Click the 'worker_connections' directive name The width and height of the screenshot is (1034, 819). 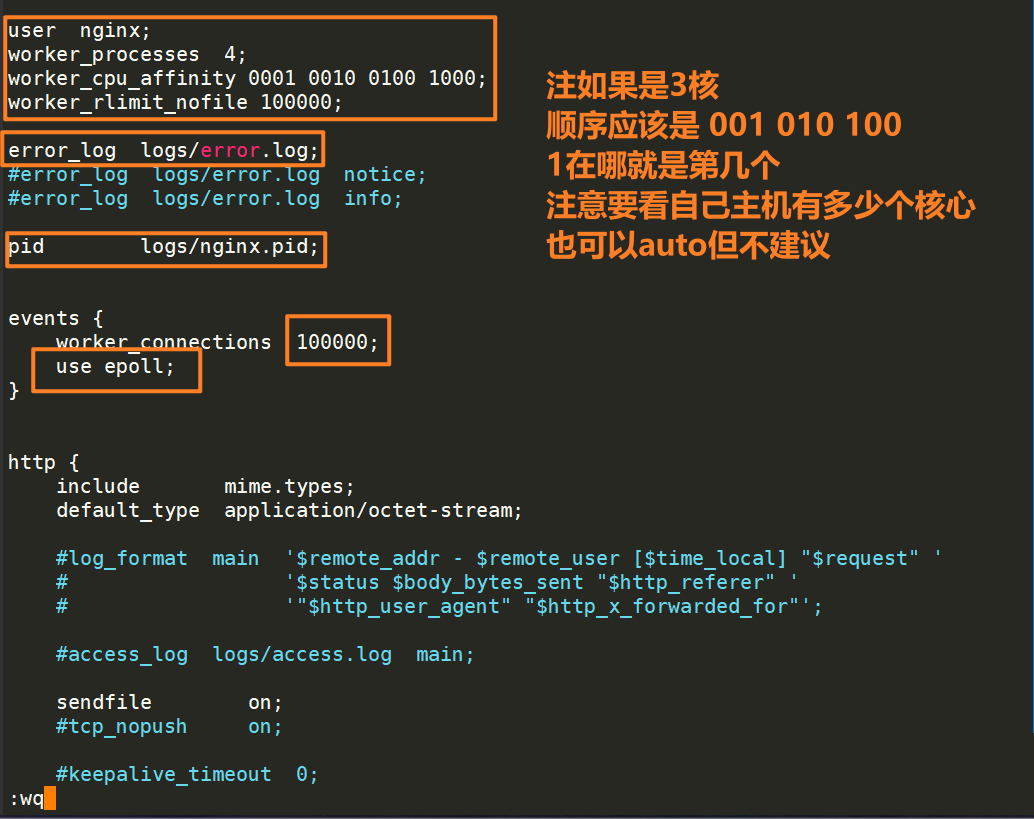(x=164, y=342)
